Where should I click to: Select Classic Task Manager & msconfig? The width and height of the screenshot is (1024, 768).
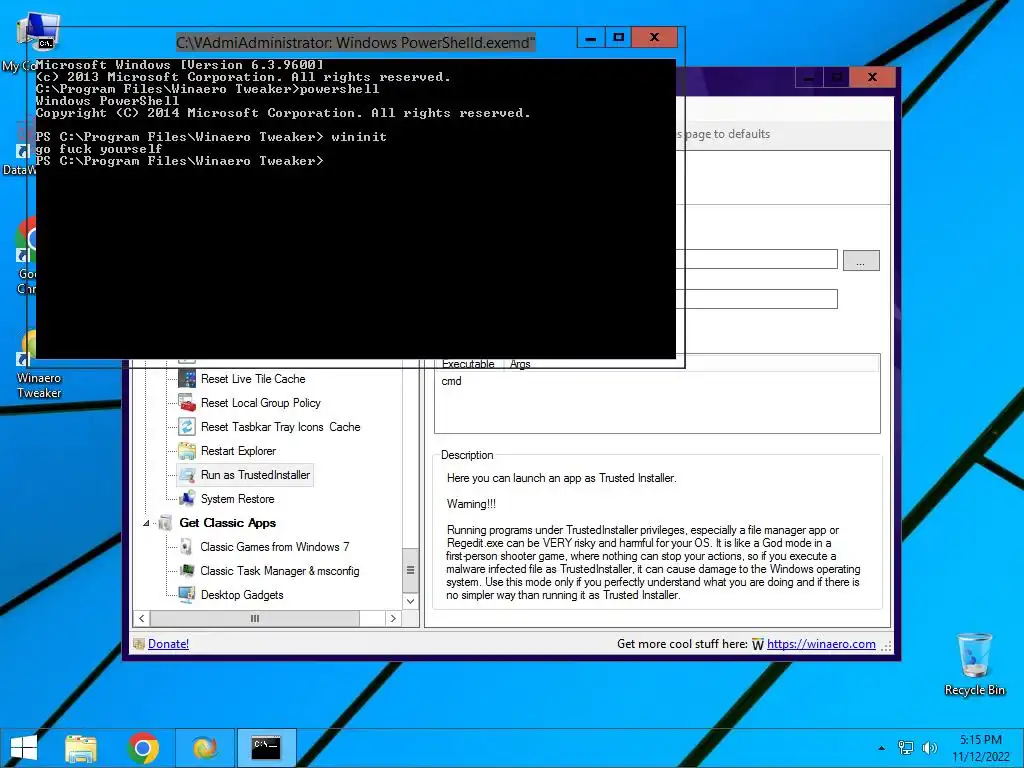(280, 571)
